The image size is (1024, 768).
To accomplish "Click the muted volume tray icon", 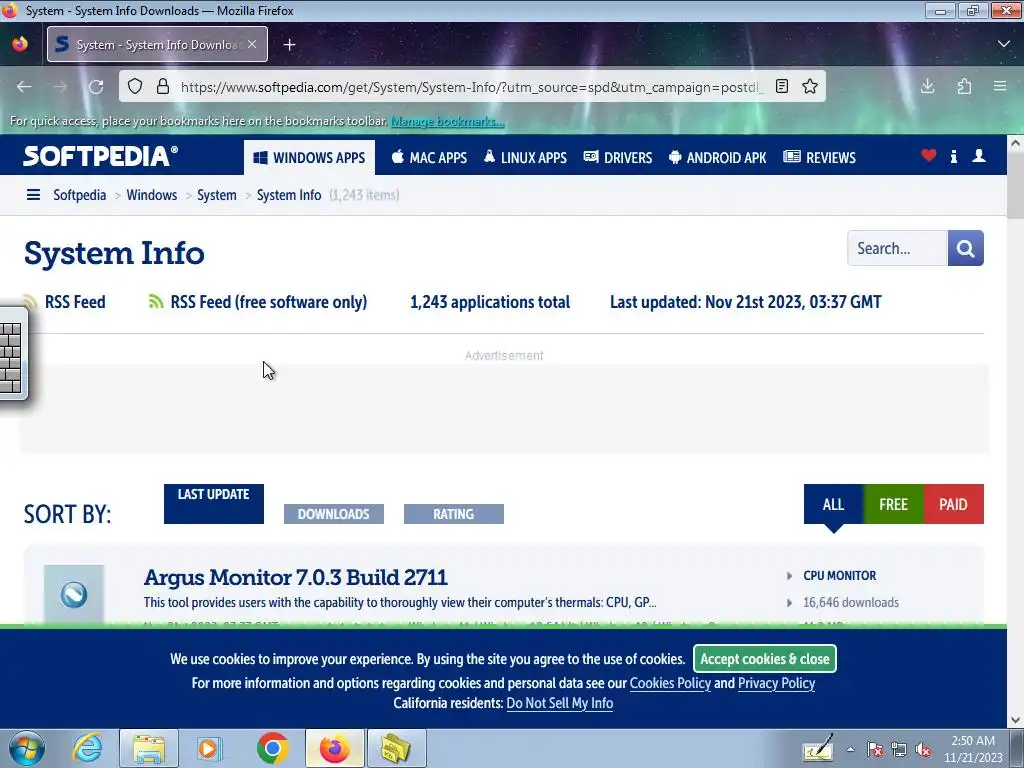I will tap(923, 750).
